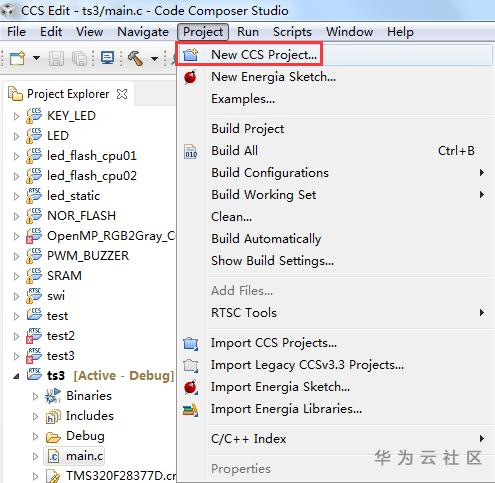
Task: Select the Project Explorer tab
Action: tap(68, 94)
